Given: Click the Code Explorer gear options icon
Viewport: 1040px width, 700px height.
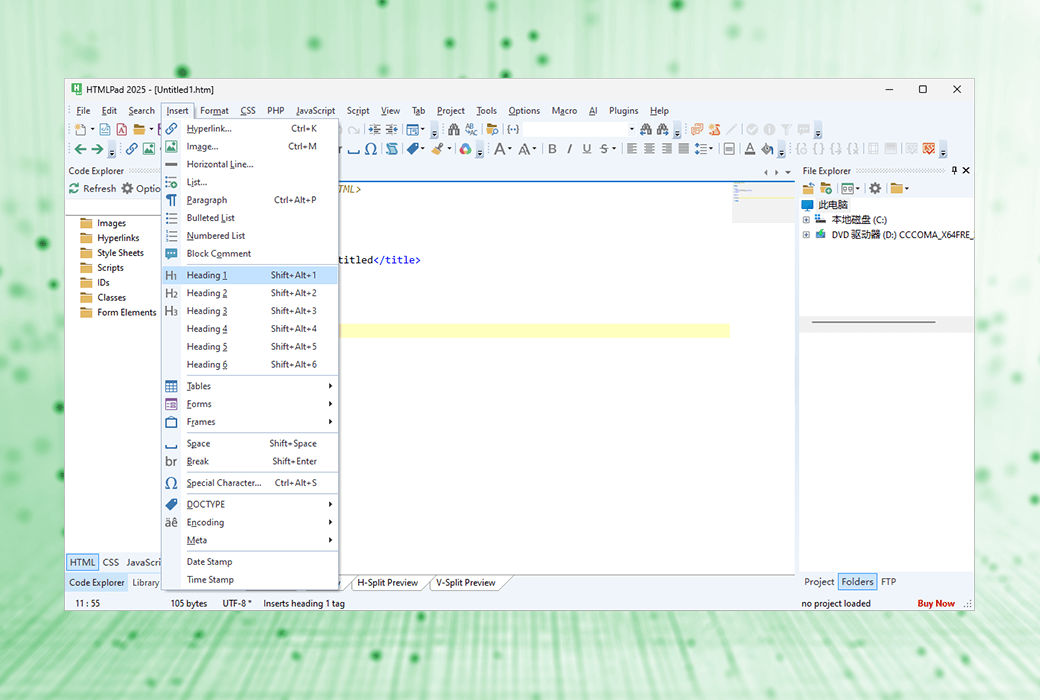Looking at the screenshot, I should pos(127,188).
